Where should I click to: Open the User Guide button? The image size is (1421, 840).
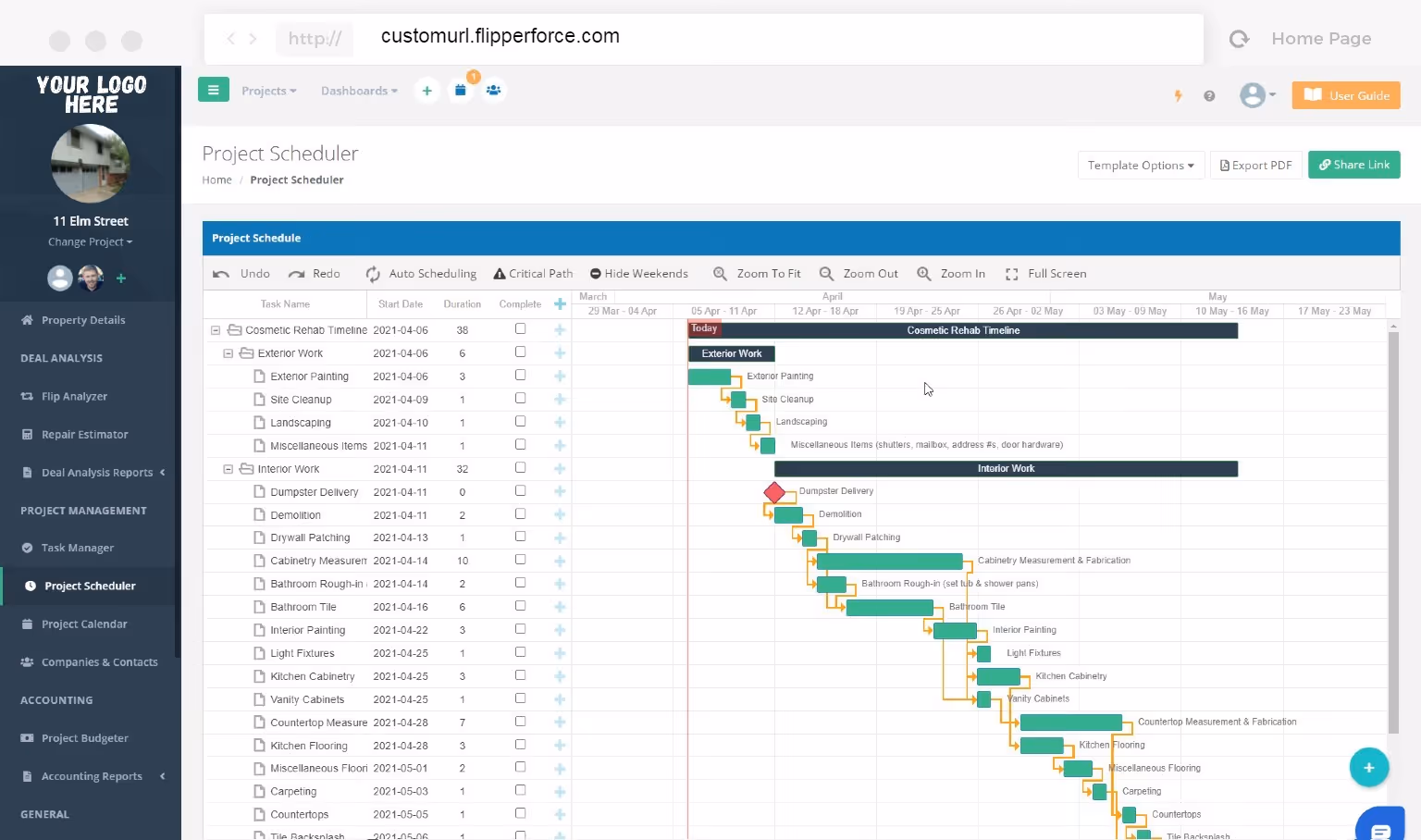click(1346, 95)
